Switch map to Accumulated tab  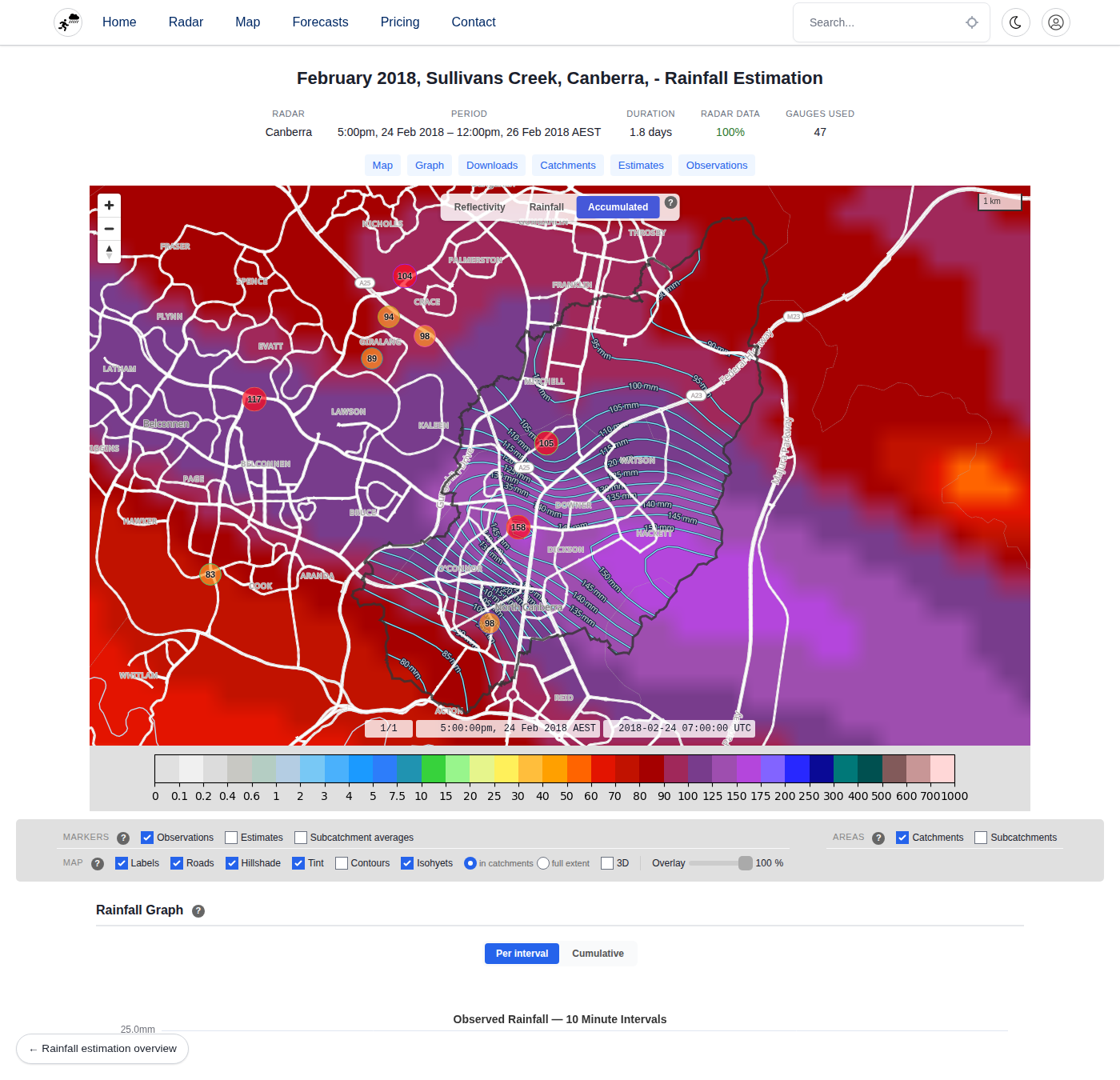click(618, 207)
